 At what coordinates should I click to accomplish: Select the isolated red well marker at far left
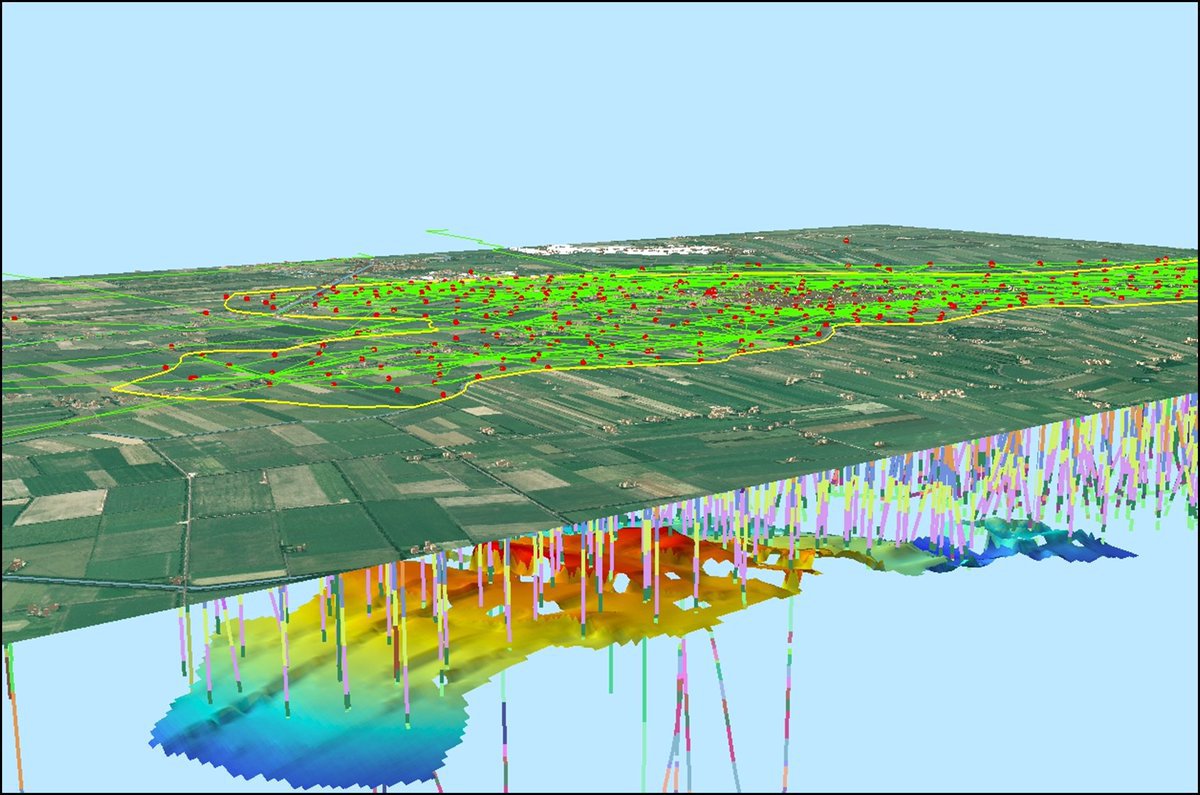click(x=14, y=317)
